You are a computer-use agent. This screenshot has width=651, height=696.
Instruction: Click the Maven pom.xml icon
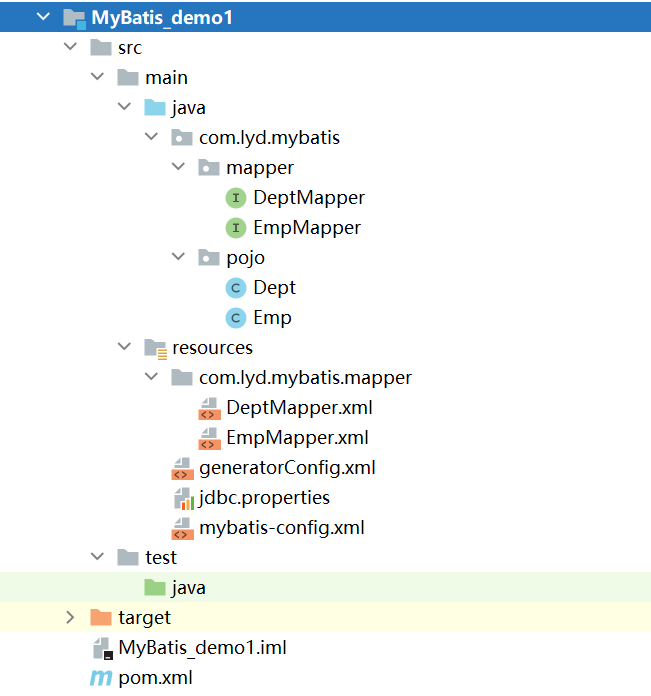(x=101, y=678)
